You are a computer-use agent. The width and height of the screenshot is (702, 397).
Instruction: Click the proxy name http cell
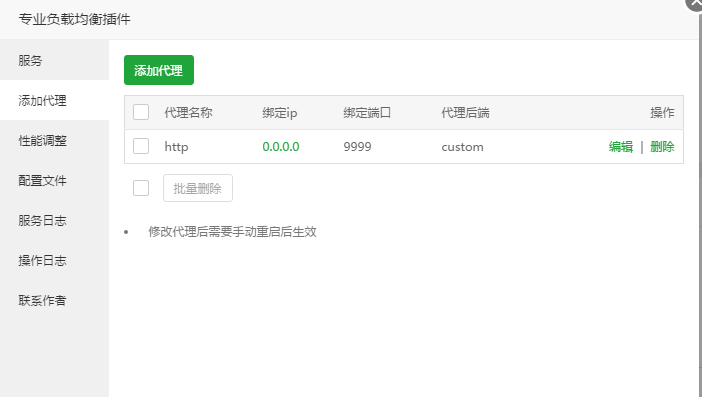(176, 147)
